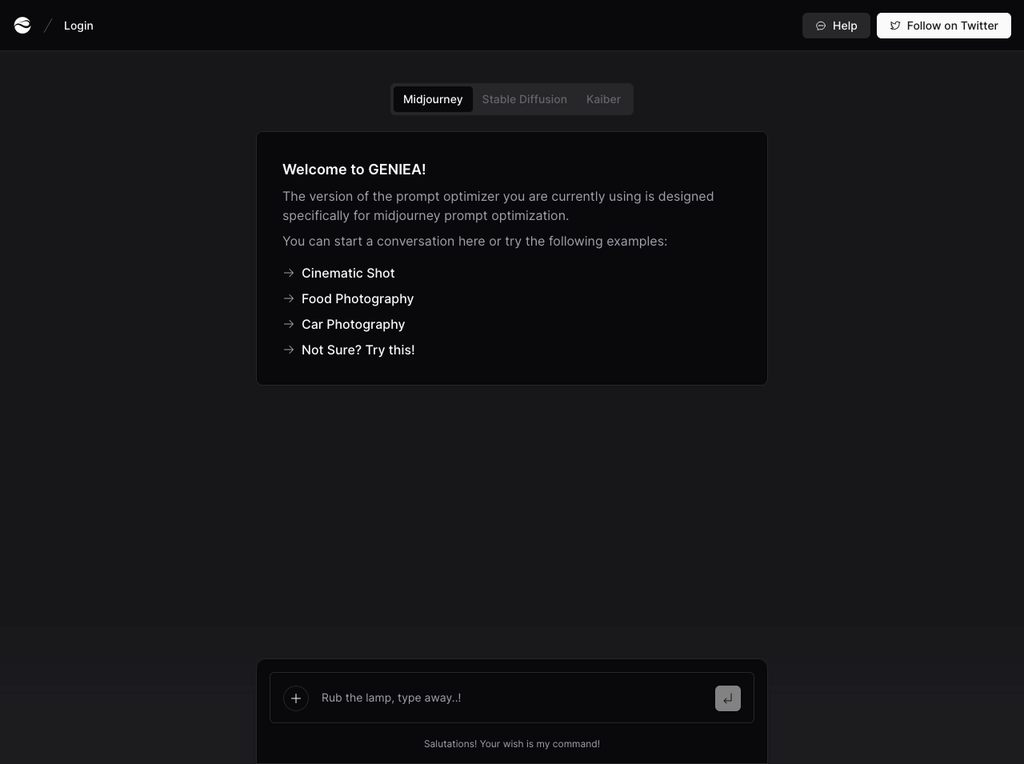Focus the Rub the lamp prompt input

pyautogui.click(x=513, y=698)
